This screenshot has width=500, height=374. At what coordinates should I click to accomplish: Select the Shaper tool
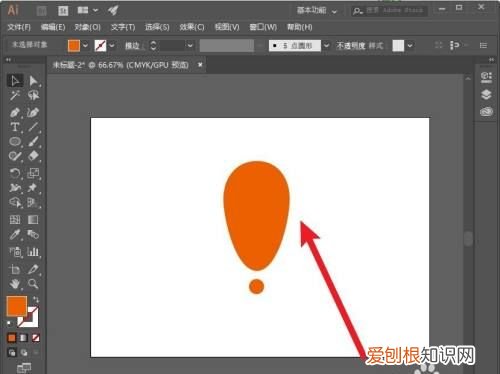[x=15, y=156]
